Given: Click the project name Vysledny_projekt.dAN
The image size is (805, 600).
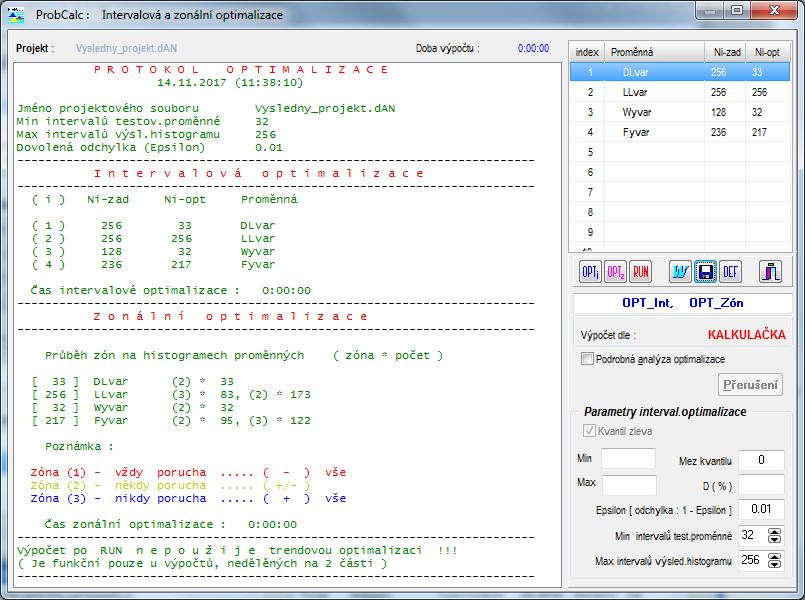Looking at the screenshot, I should pos(126,49).
